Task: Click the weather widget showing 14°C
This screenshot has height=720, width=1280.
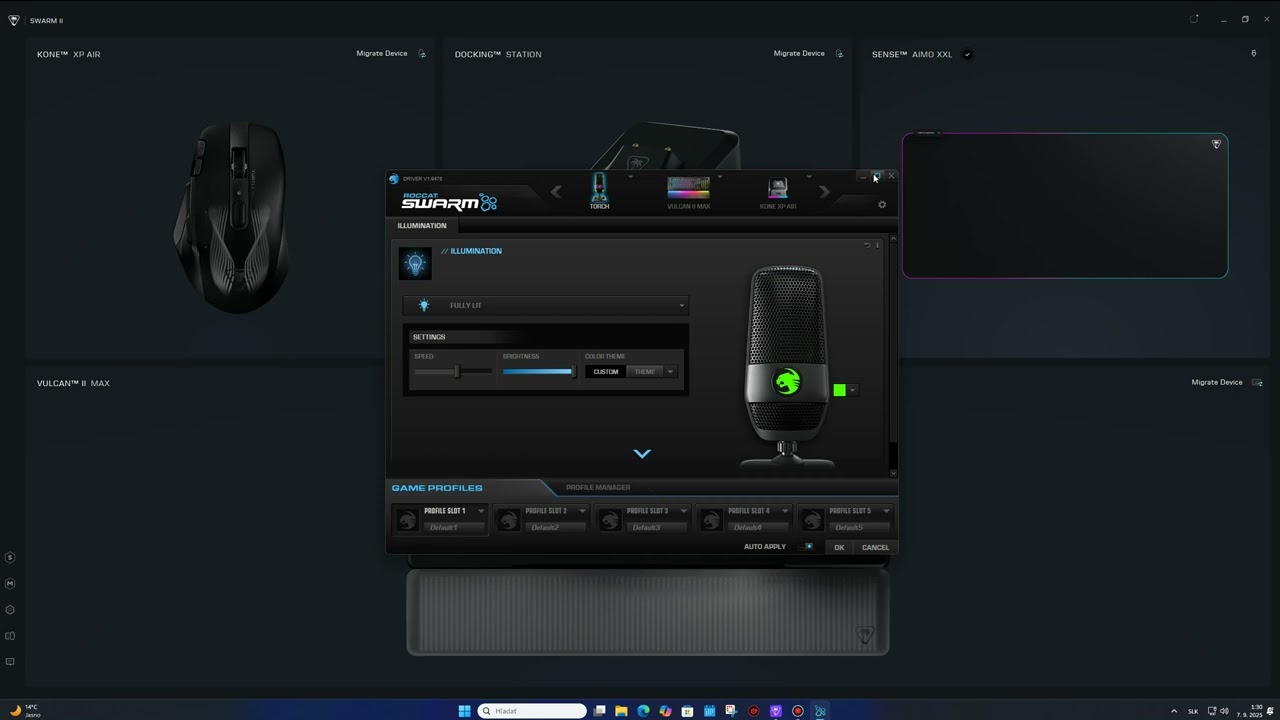Action: tap(27, 711)
